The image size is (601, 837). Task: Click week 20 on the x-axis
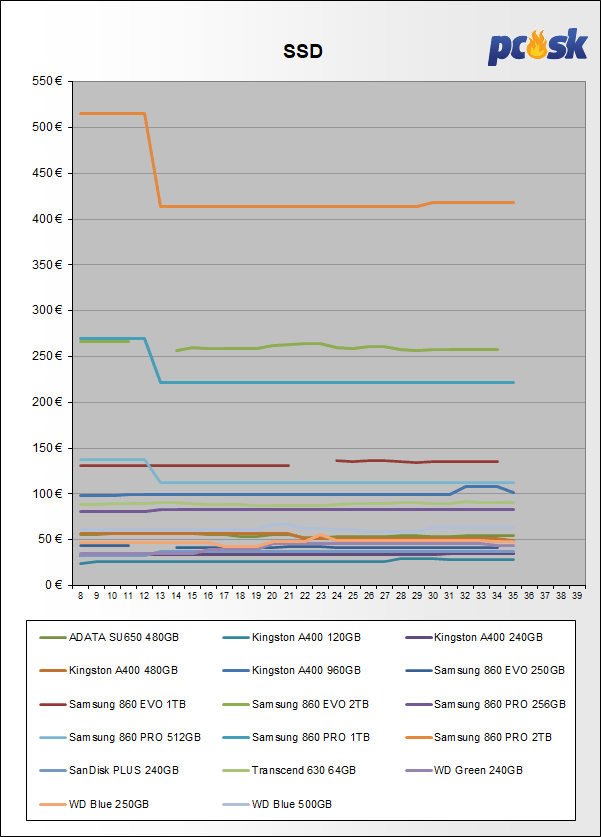272,596
